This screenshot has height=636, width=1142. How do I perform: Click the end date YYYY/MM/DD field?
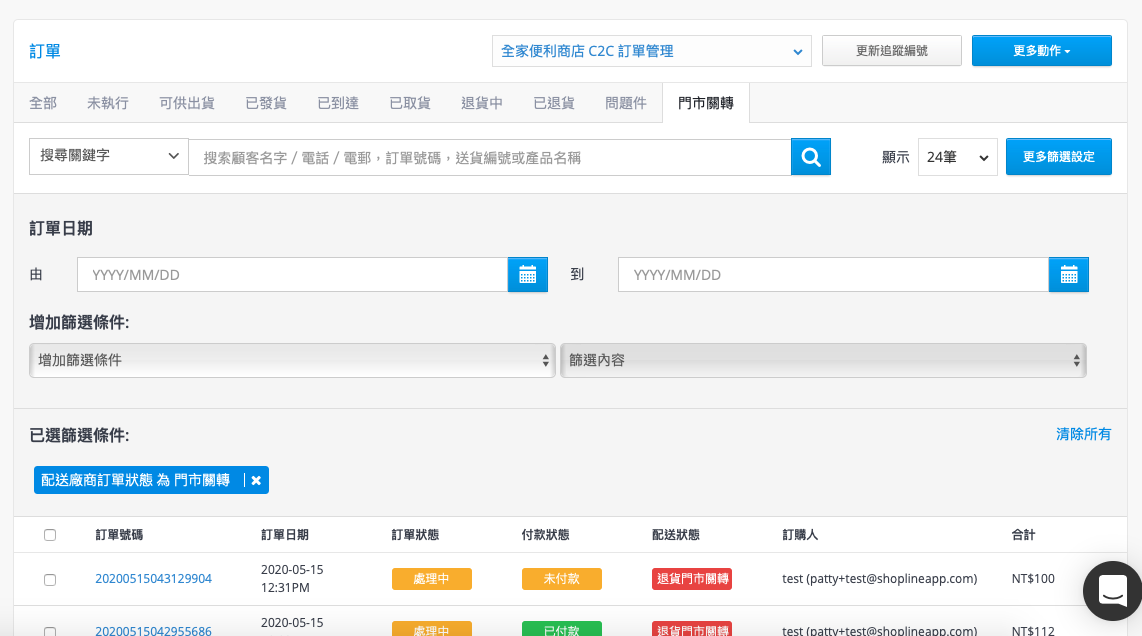(833, 275)
